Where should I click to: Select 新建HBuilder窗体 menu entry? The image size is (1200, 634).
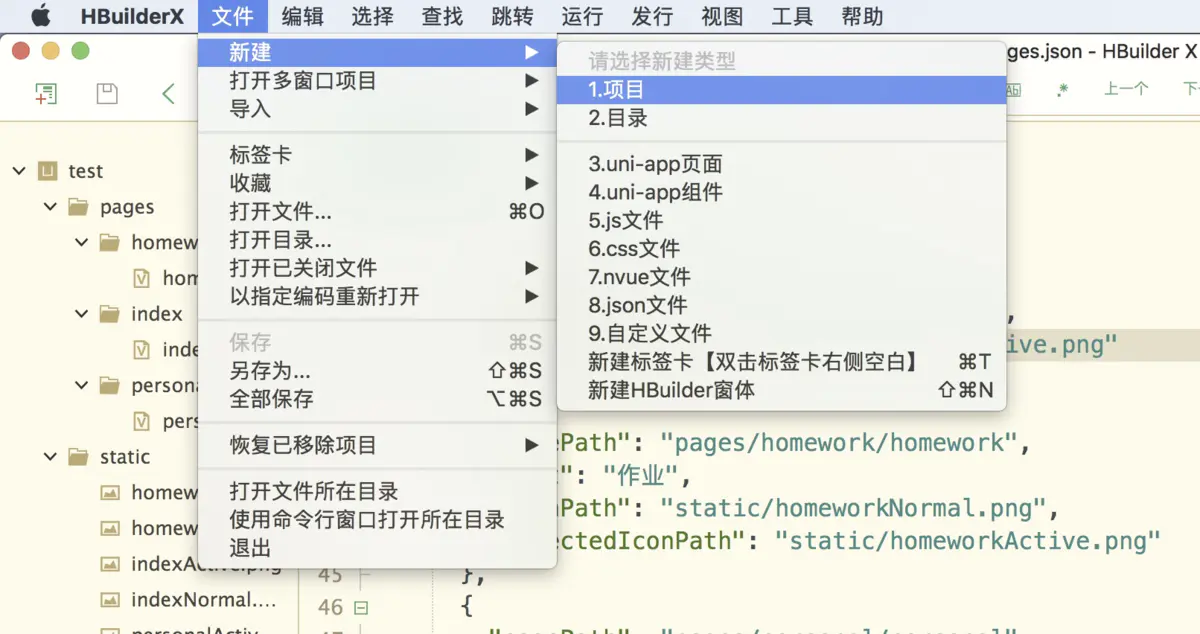click(781, 390)
